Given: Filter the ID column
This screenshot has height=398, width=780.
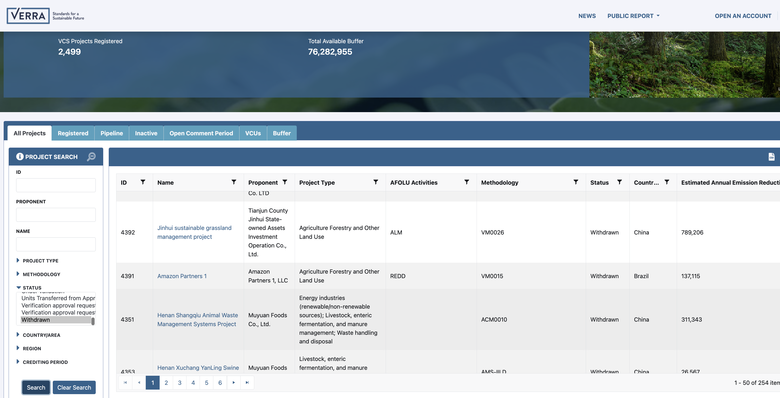Looking at the screenshot, I should (143, 182).
